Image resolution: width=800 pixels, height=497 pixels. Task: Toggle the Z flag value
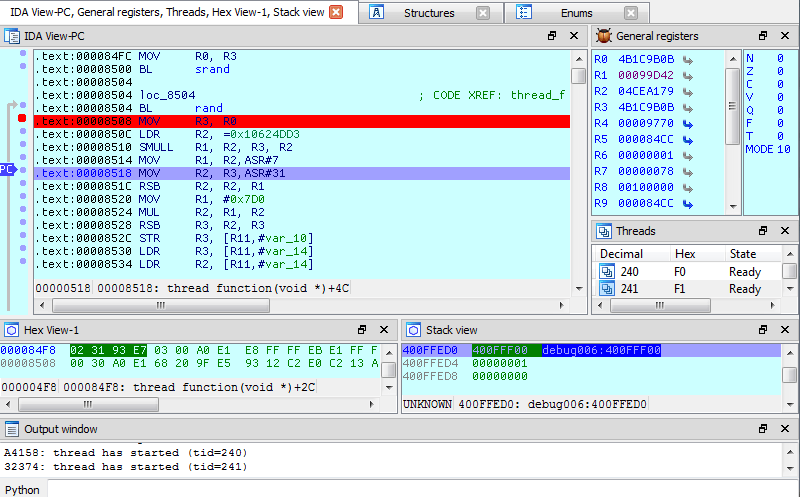pos(780,71)
